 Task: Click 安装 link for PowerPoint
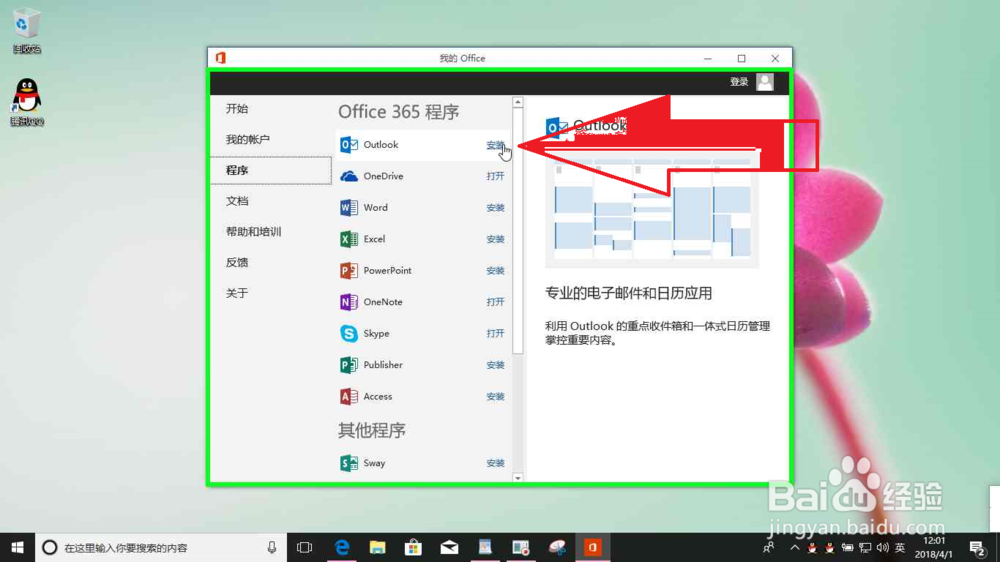[x=495, y=271]
